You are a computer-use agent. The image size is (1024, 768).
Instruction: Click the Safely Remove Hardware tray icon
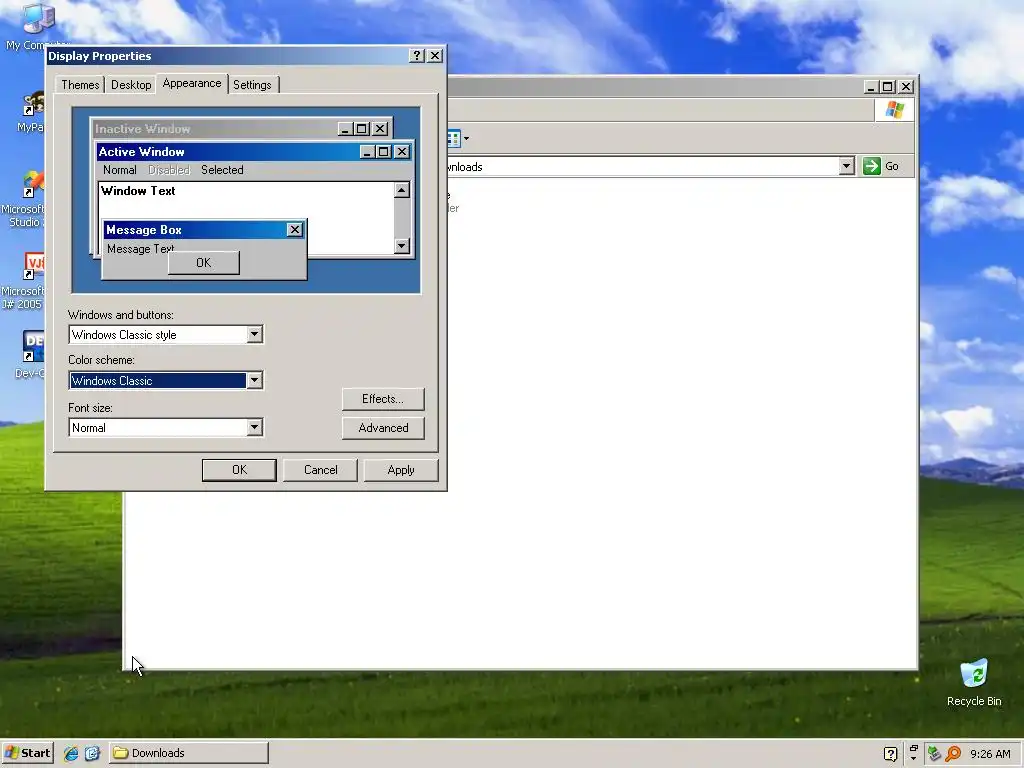pos(935,754)
